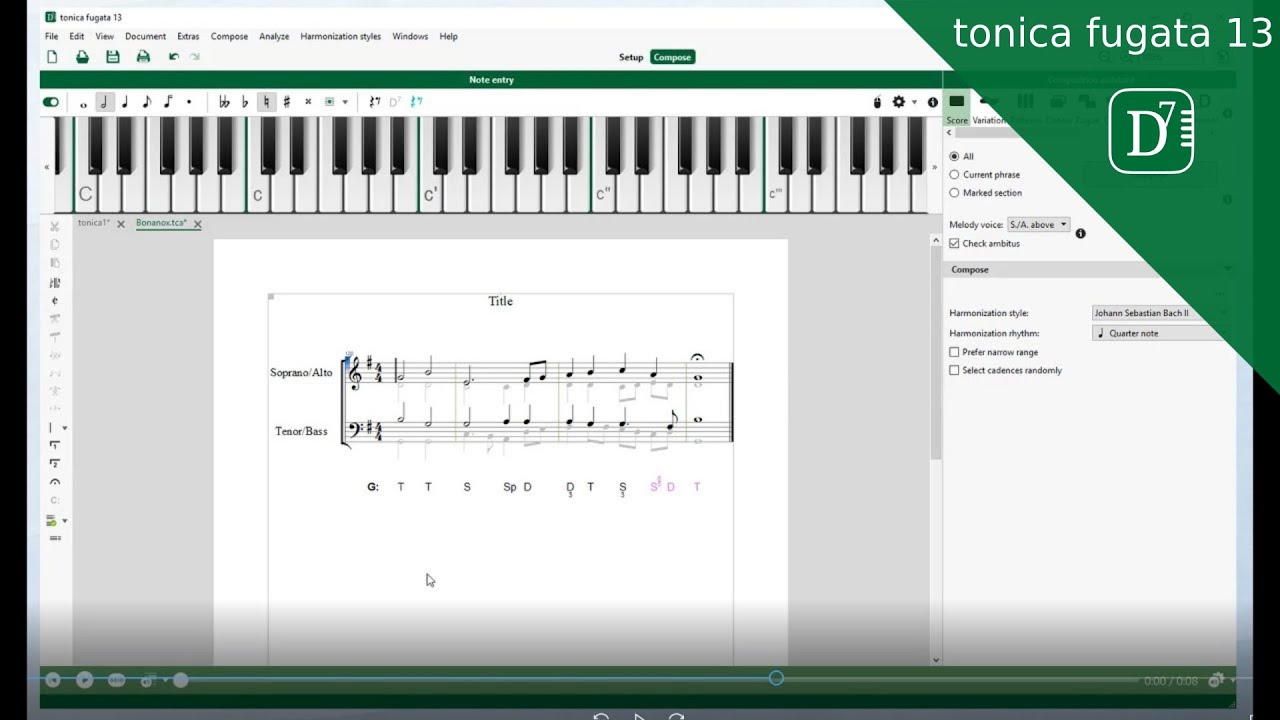Screen dimensions: 1280x720
Task: Choose the natural accidental
Action: [x=266, y=102]
